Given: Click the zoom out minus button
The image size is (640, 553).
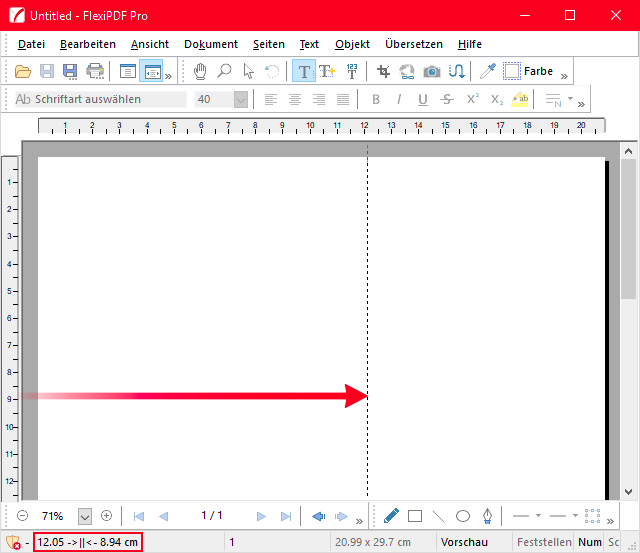Looking at the screenshot, I should [23, 516].
